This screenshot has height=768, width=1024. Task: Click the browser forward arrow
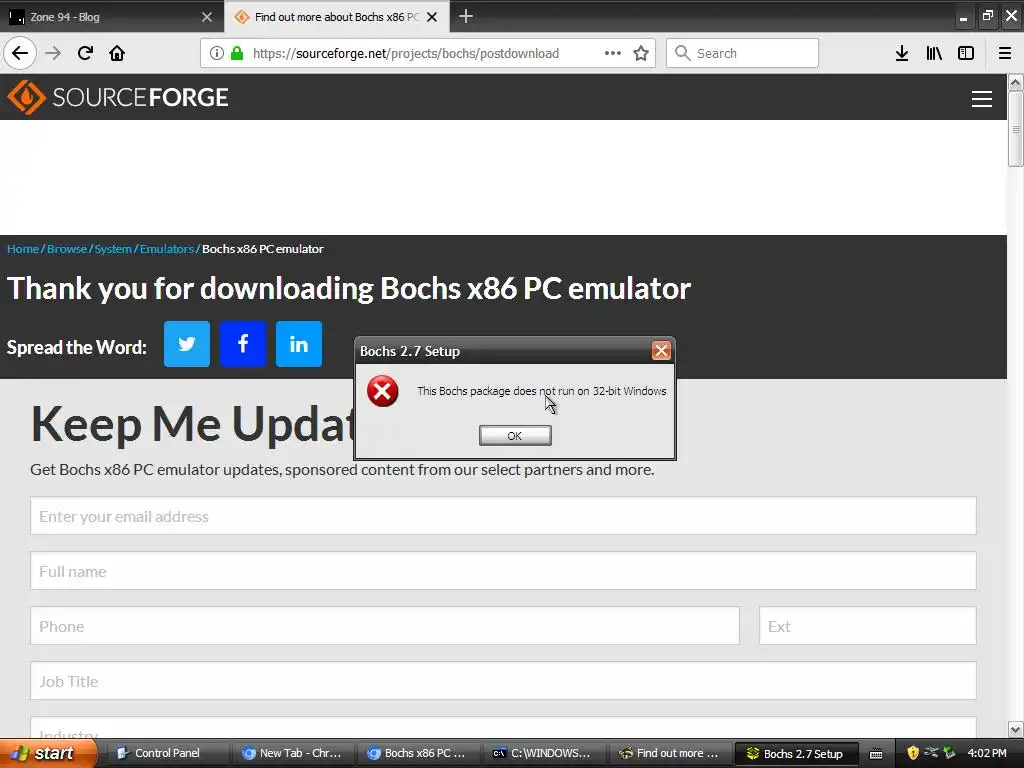tap(53, 53)
